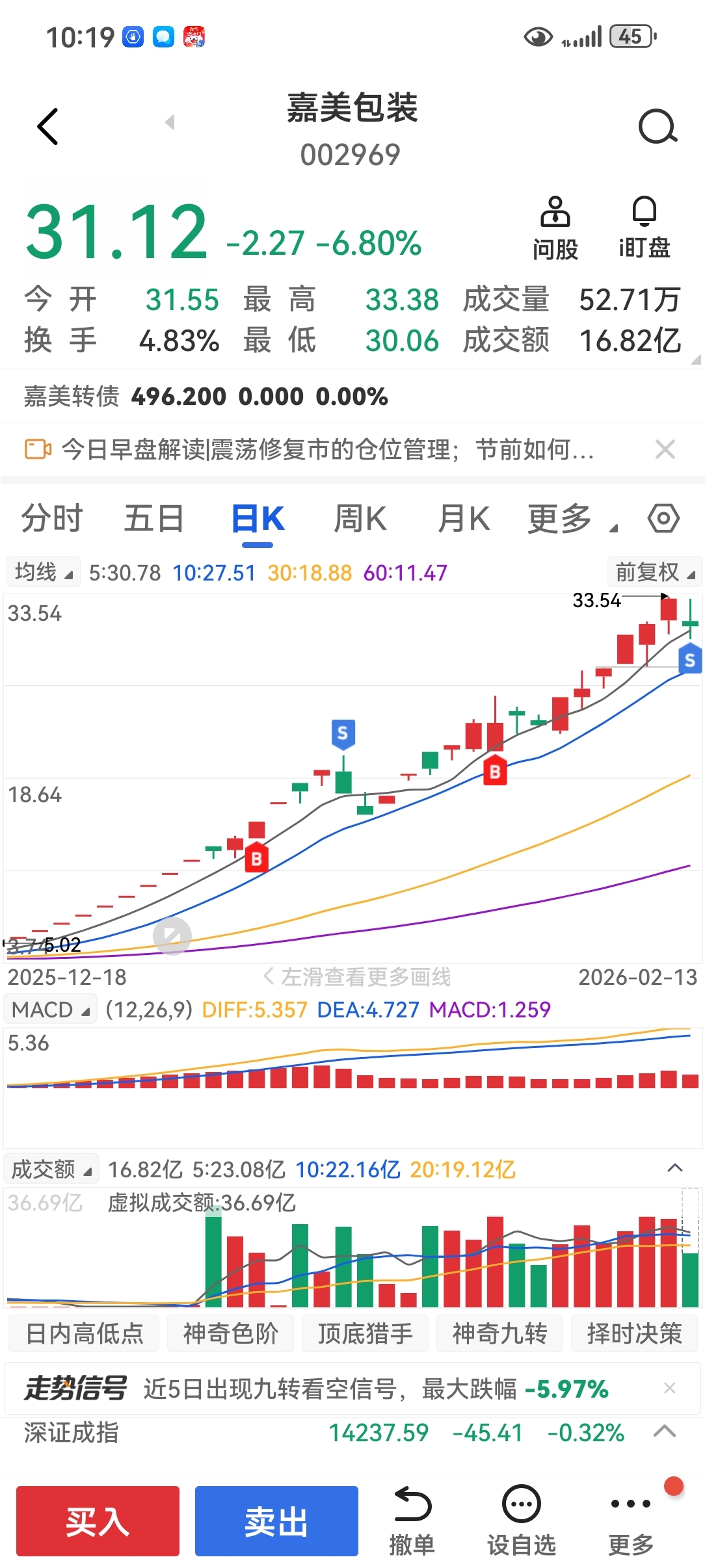Open the 均线 indicator dropdown
Screen dimensions: 705x1568
point(43,572)
